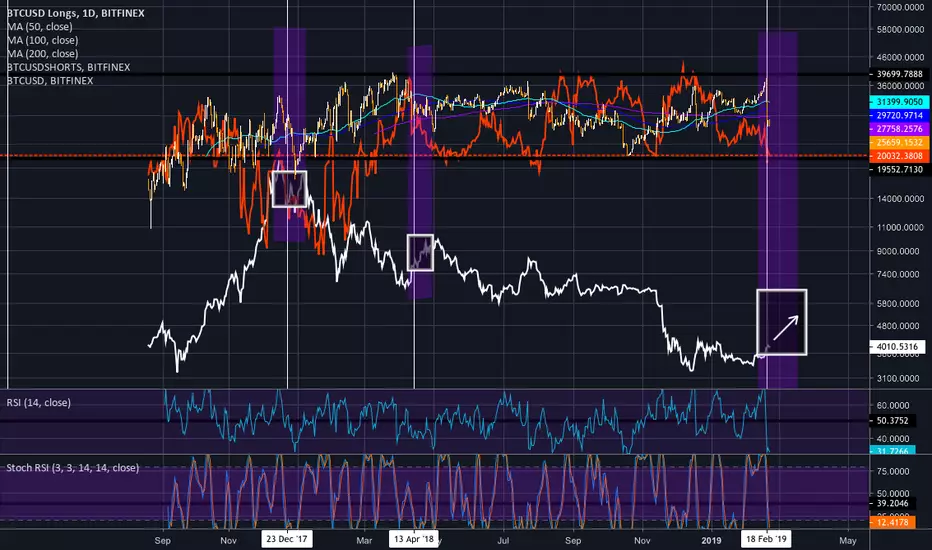Select the MA (50, close) legend entry
Screen dimensions: 932x550
click(x=40, y=27)
